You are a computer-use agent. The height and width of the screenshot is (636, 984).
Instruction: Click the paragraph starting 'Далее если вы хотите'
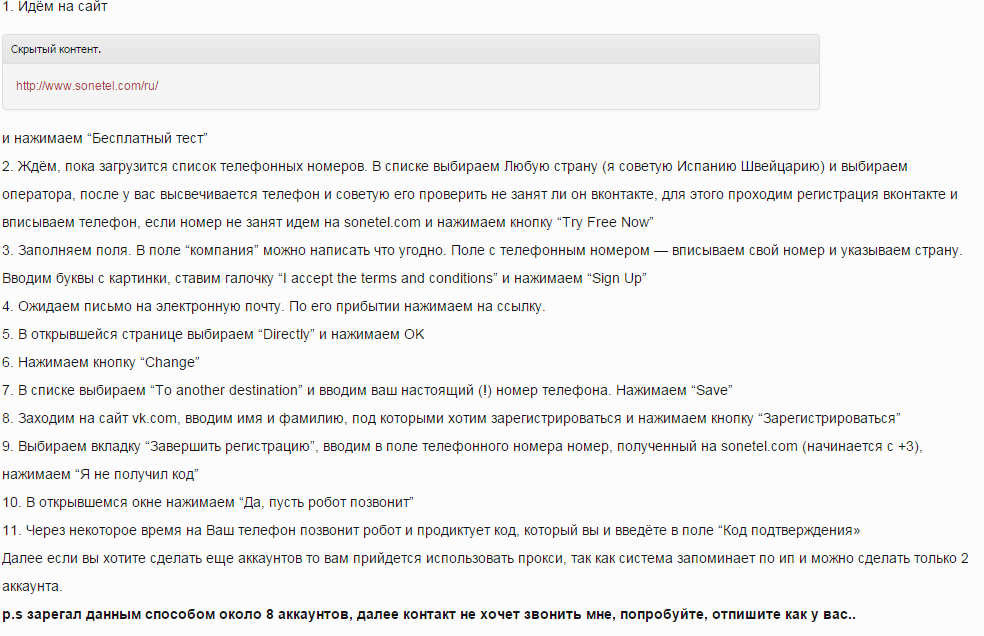(x=485, y=572)
